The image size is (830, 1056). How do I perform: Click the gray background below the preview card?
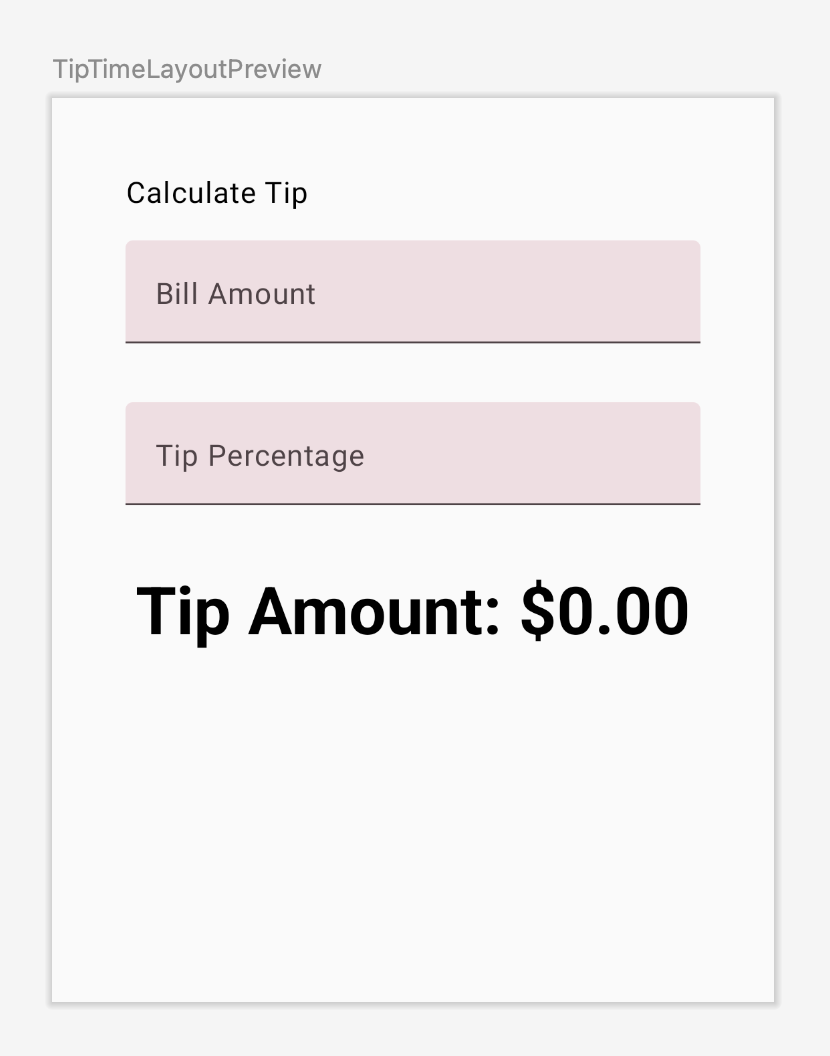click(x=412, y=1030)
